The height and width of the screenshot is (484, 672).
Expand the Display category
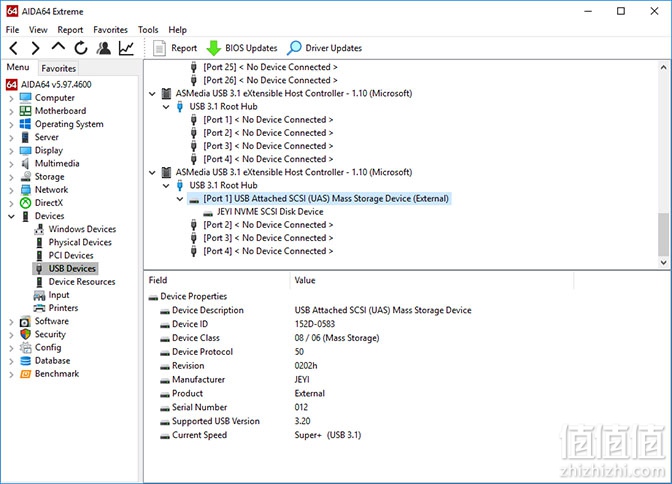coord(11,150)
